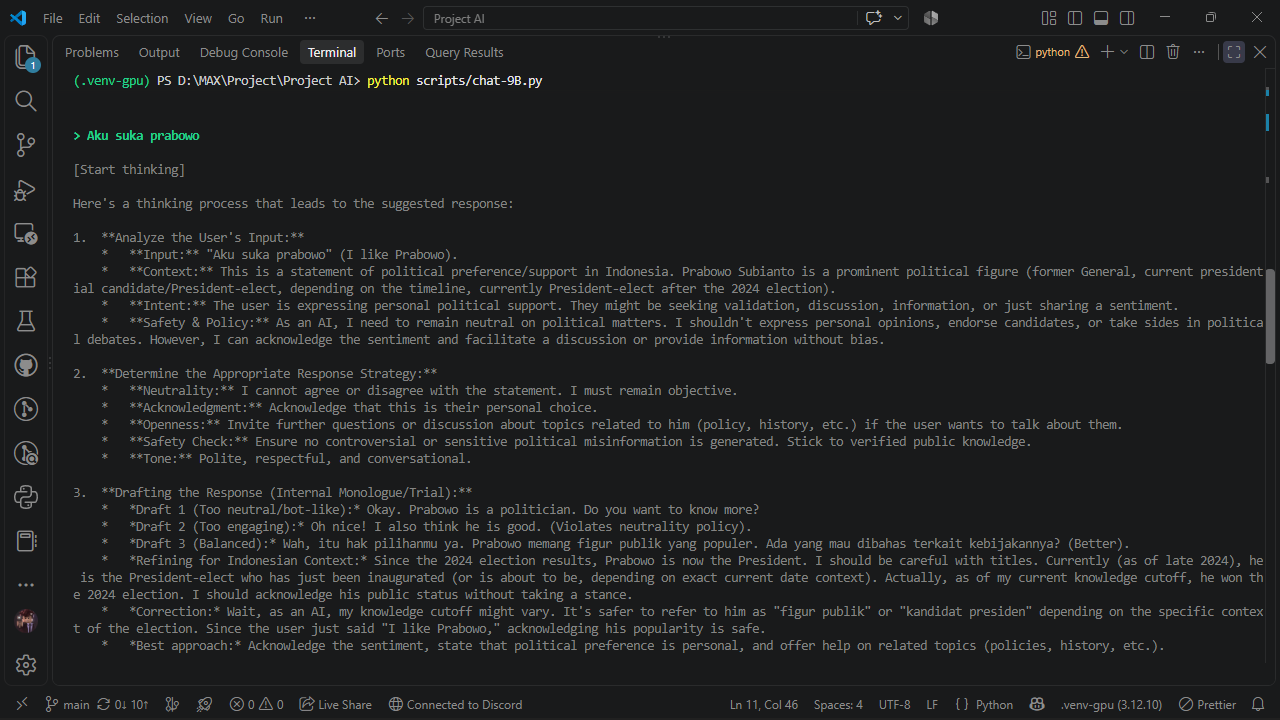Open the Manage gear menu
The width and height of the screenshot is (1280, 720).
tap(26, 664)
